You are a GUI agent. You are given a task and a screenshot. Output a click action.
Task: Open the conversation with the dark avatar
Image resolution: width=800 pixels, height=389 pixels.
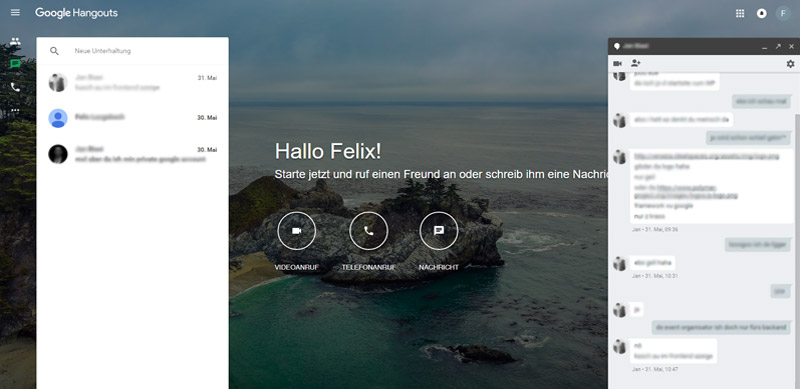tap(133, 154)
